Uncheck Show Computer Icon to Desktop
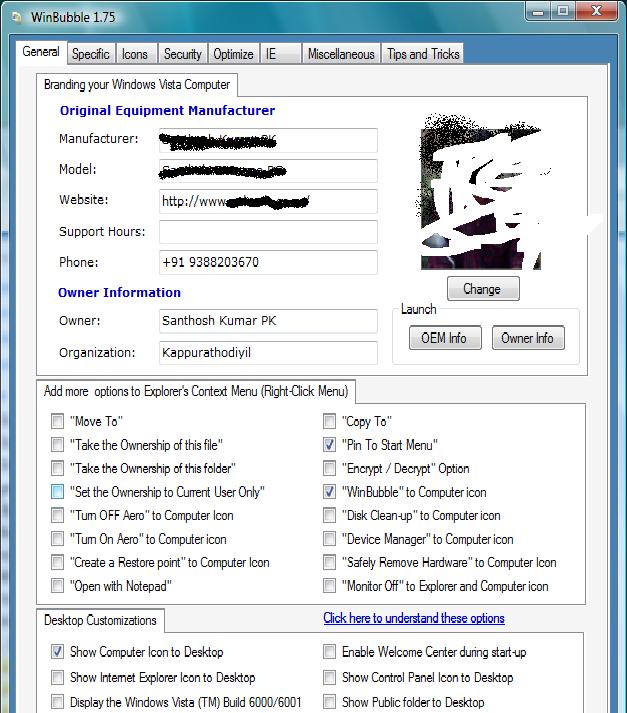Viewport: 627px width, 713px height. coord(57,652)
